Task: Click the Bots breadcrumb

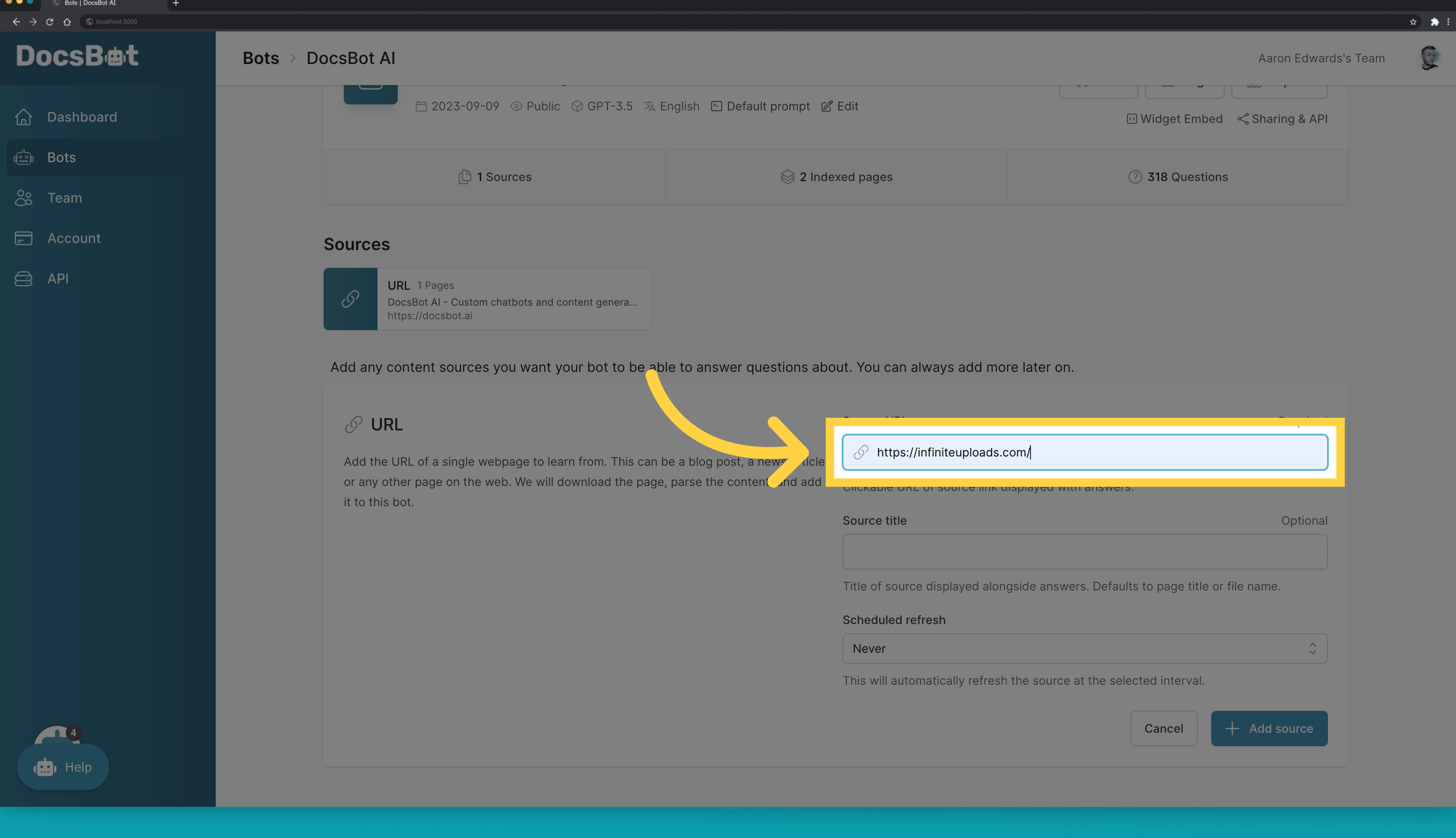Action: coord(261,58)
